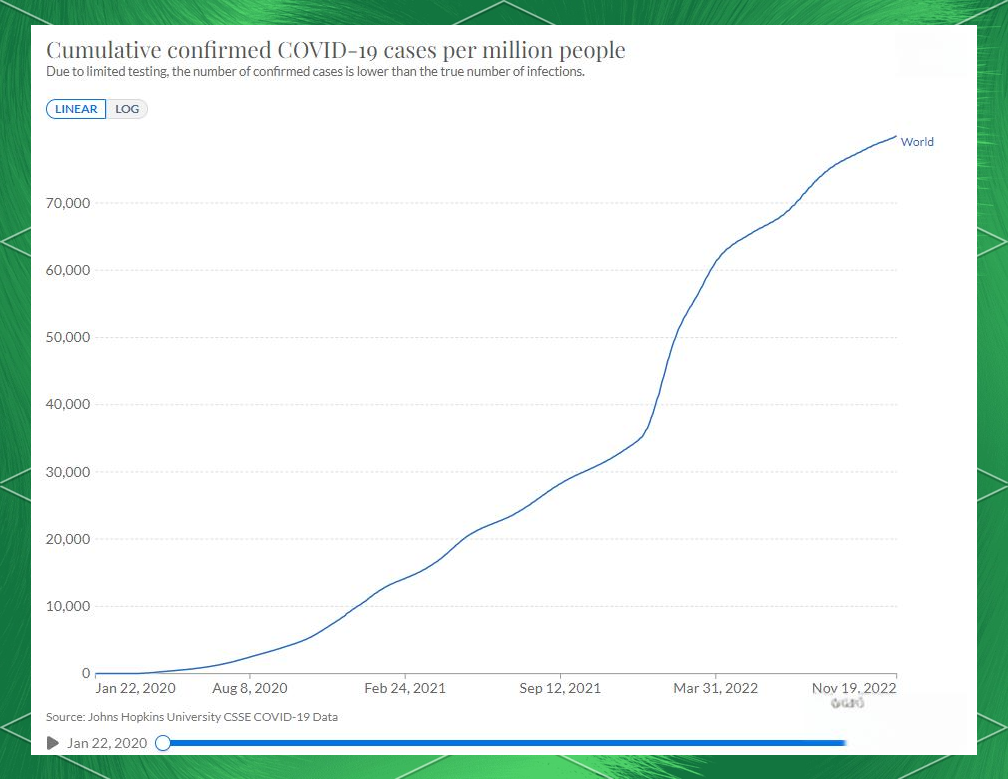Click the Jan 22, 2020 x-axis tick label
Viewport: 1008px width, 779px height.
click(x=135, y=688)
